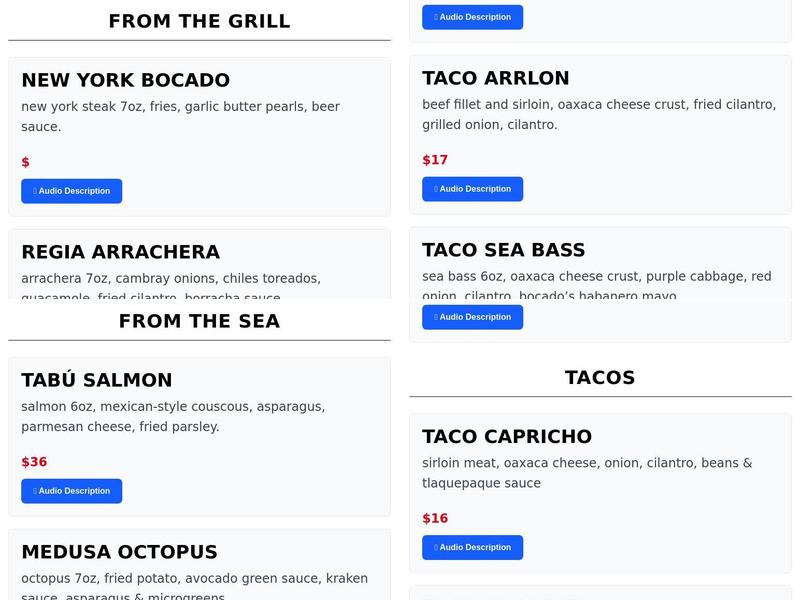Select the Tabú Salmon dish title
The image size is (800, 600).
point(97,380)
